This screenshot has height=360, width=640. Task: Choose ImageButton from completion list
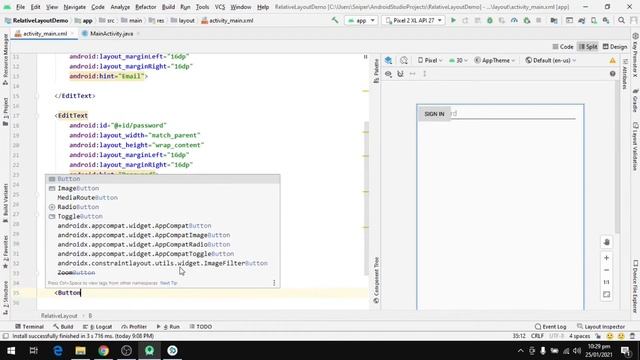coord(162,188)
